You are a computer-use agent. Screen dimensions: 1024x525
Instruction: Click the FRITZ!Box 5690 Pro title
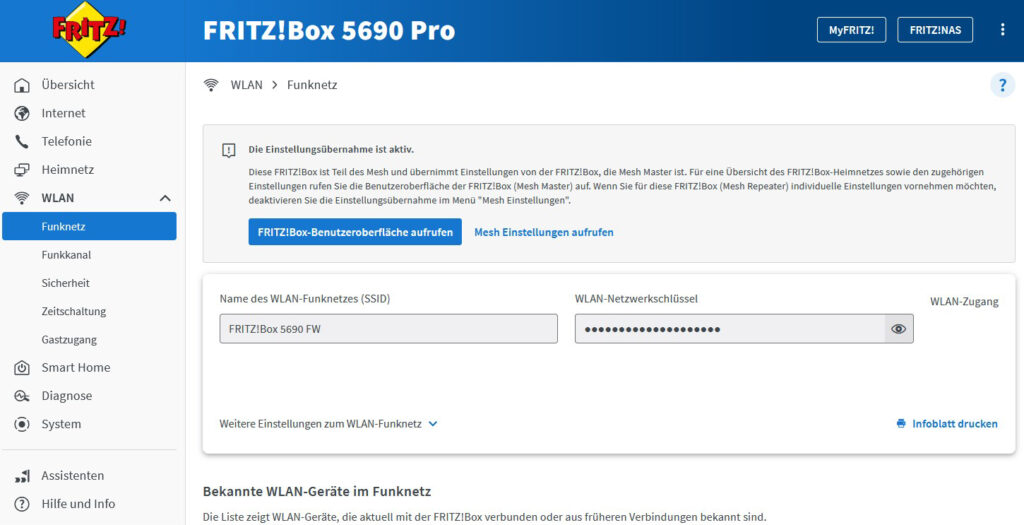329,30
